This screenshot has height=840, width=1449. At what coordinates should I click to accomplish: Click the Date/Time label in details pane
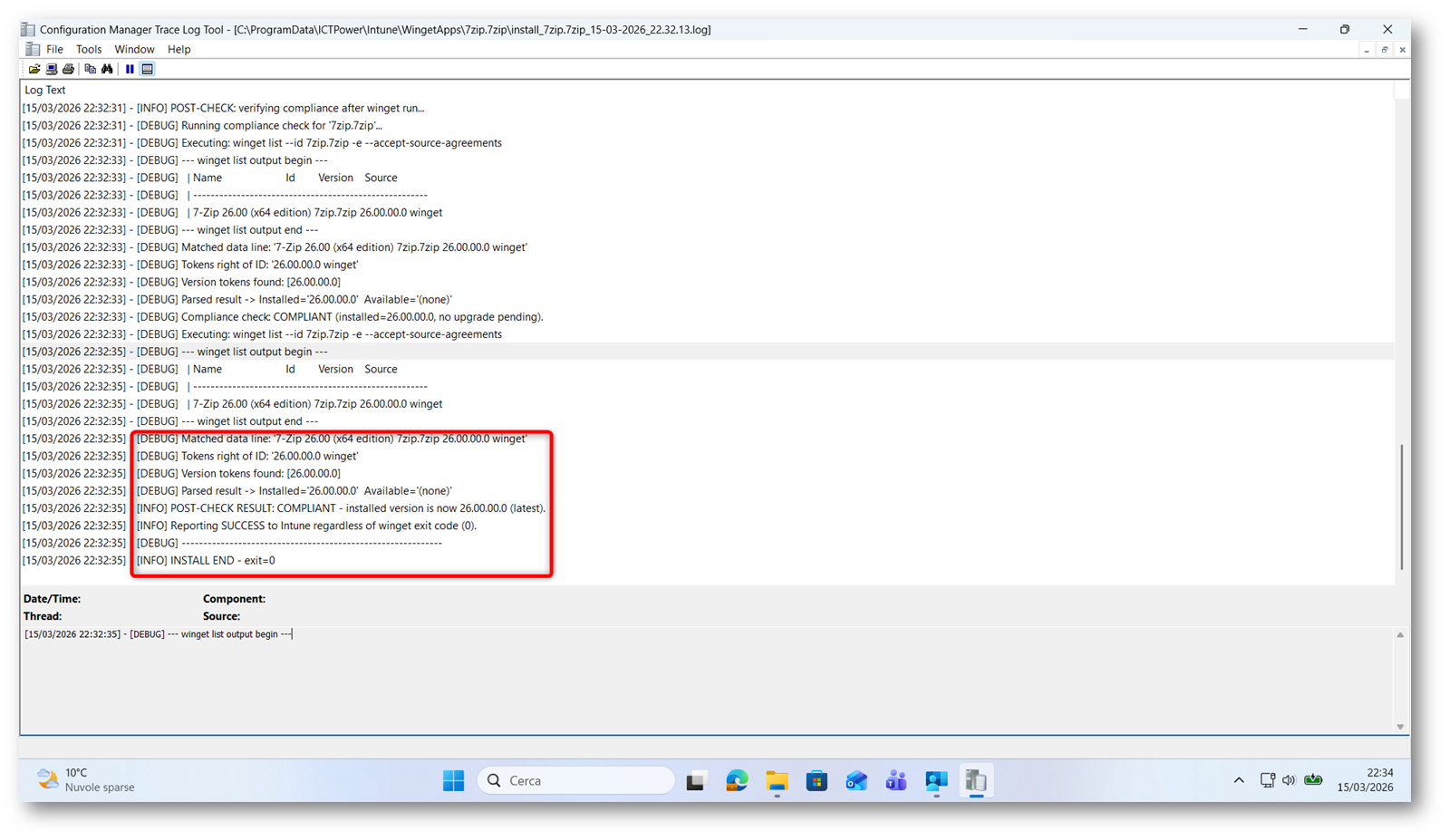coord(52,599)
